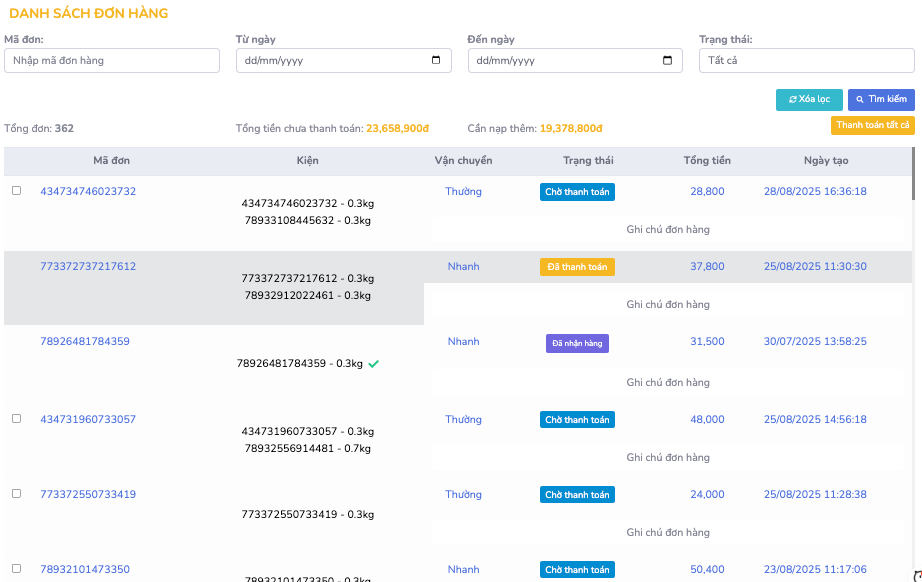Click the Đã nhận hàng status badge
The width and height of the screenshot is (922, 582).
tap(577, 343)
